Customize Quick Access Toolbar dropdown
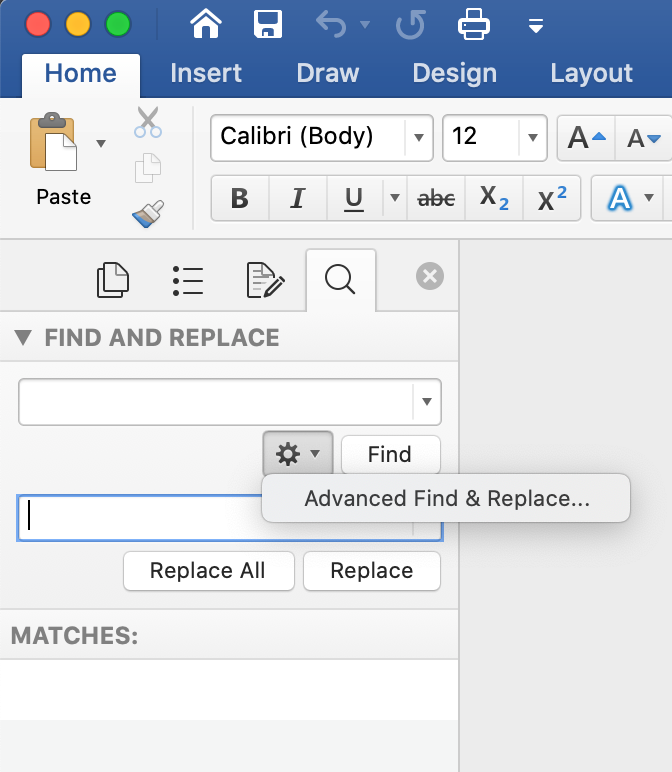The height and width of the screenshot is (772, 672). (536, 25)
